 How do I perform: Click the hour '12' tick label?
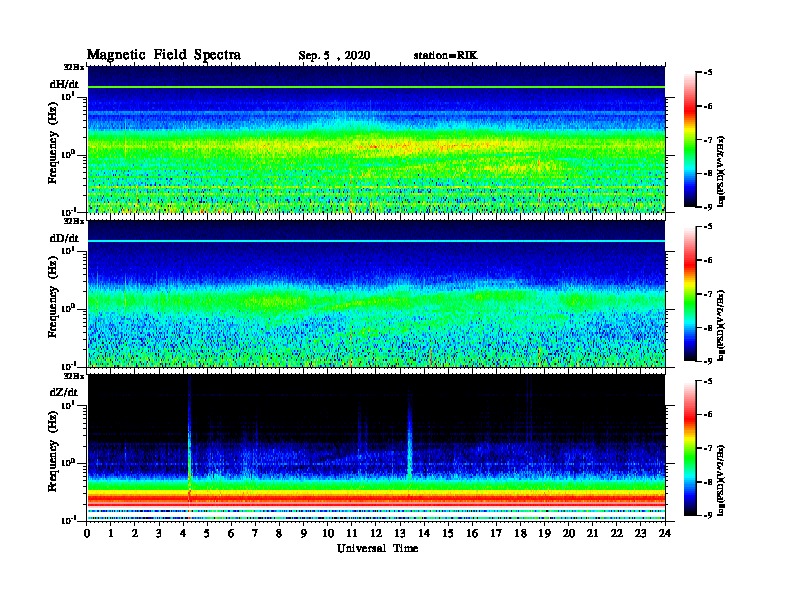[x=376, y=533]
